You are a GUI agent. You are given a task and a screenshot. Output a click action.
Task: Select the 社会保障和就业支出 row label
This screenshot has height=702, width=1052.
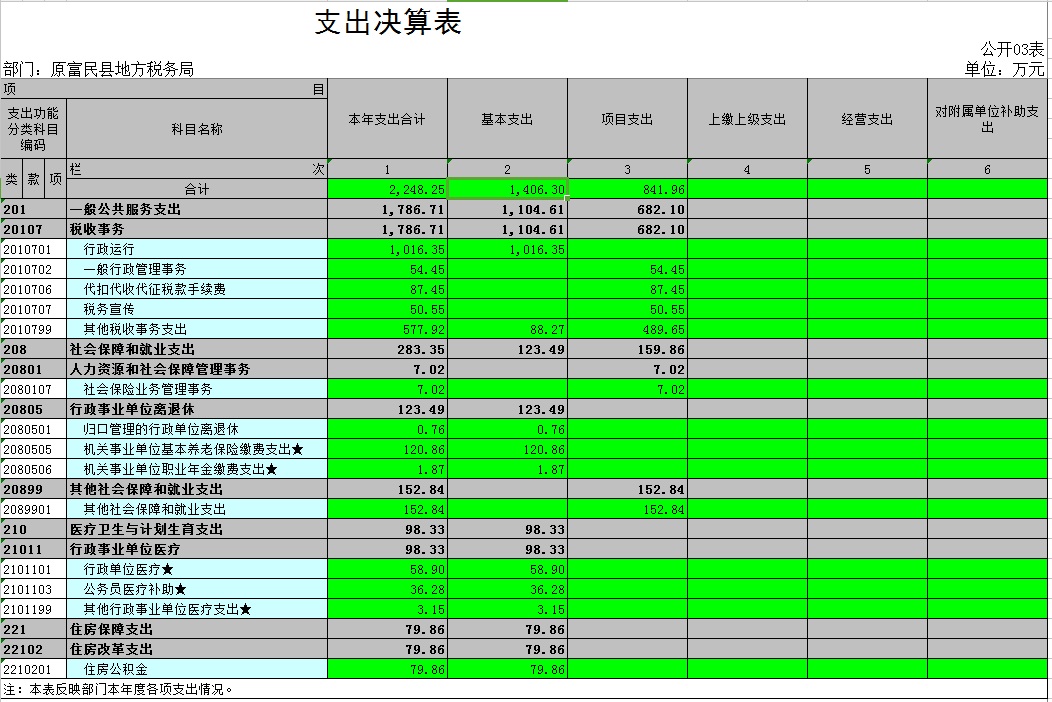point(197,350)
